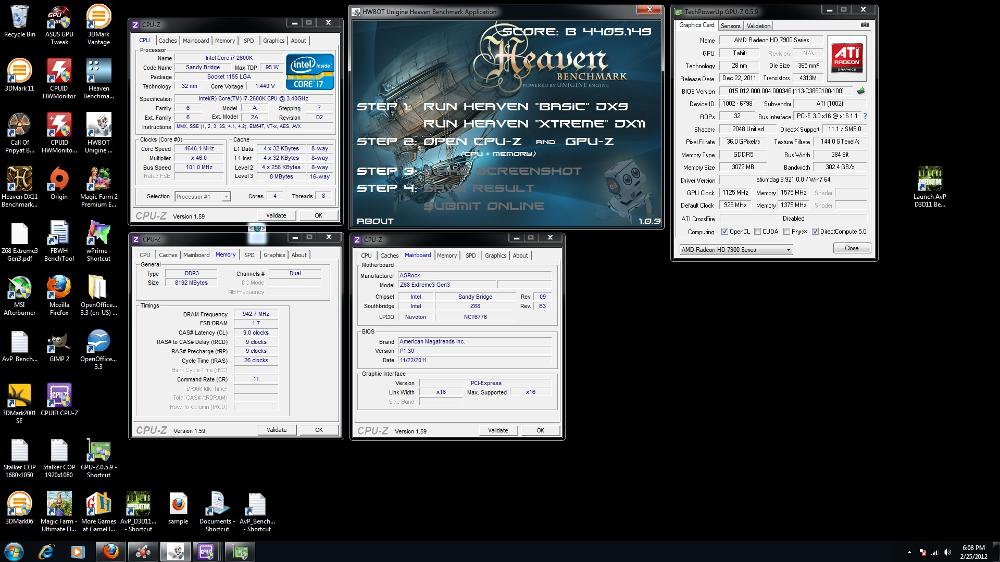Open FBWH BenchTool desktop icon
This screenshot has width=1000, height=562.
pos(59,241)
